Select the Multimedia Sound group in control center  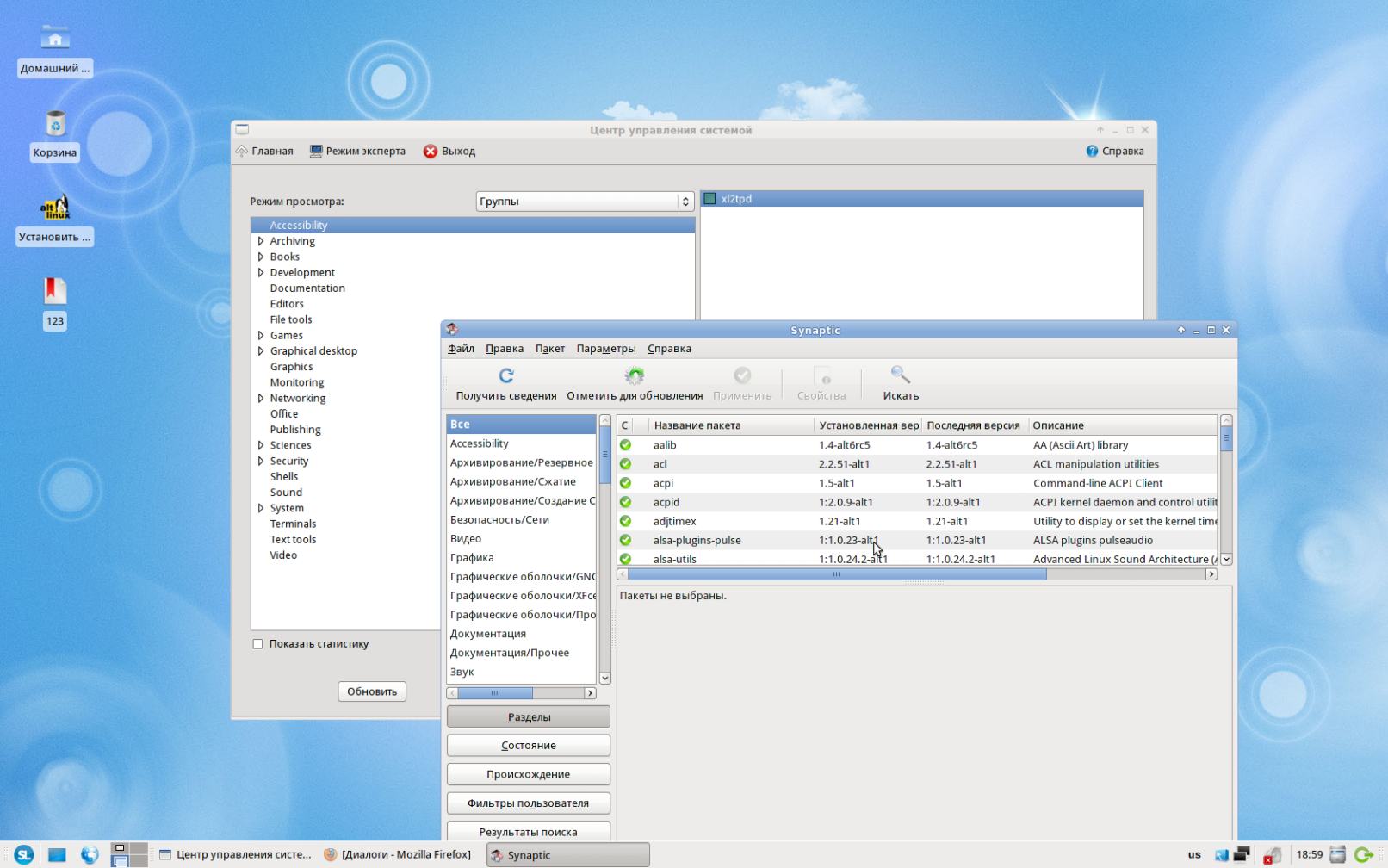point(286,493)
